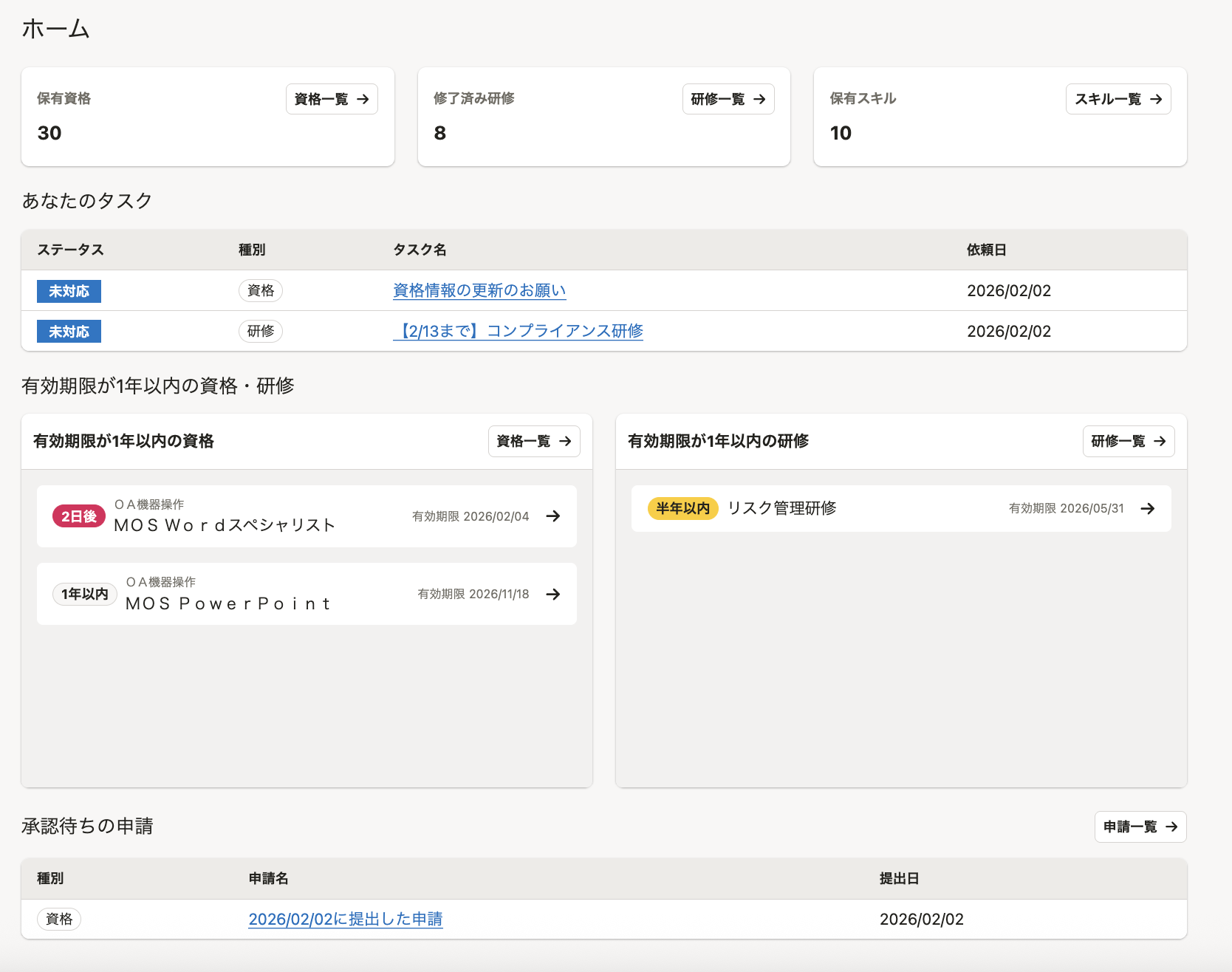Select MOS PowerPoint title text
Image resolution: width=1232 pixels, height=972 pixels.
pyautogui.click(x=228, y=603)
